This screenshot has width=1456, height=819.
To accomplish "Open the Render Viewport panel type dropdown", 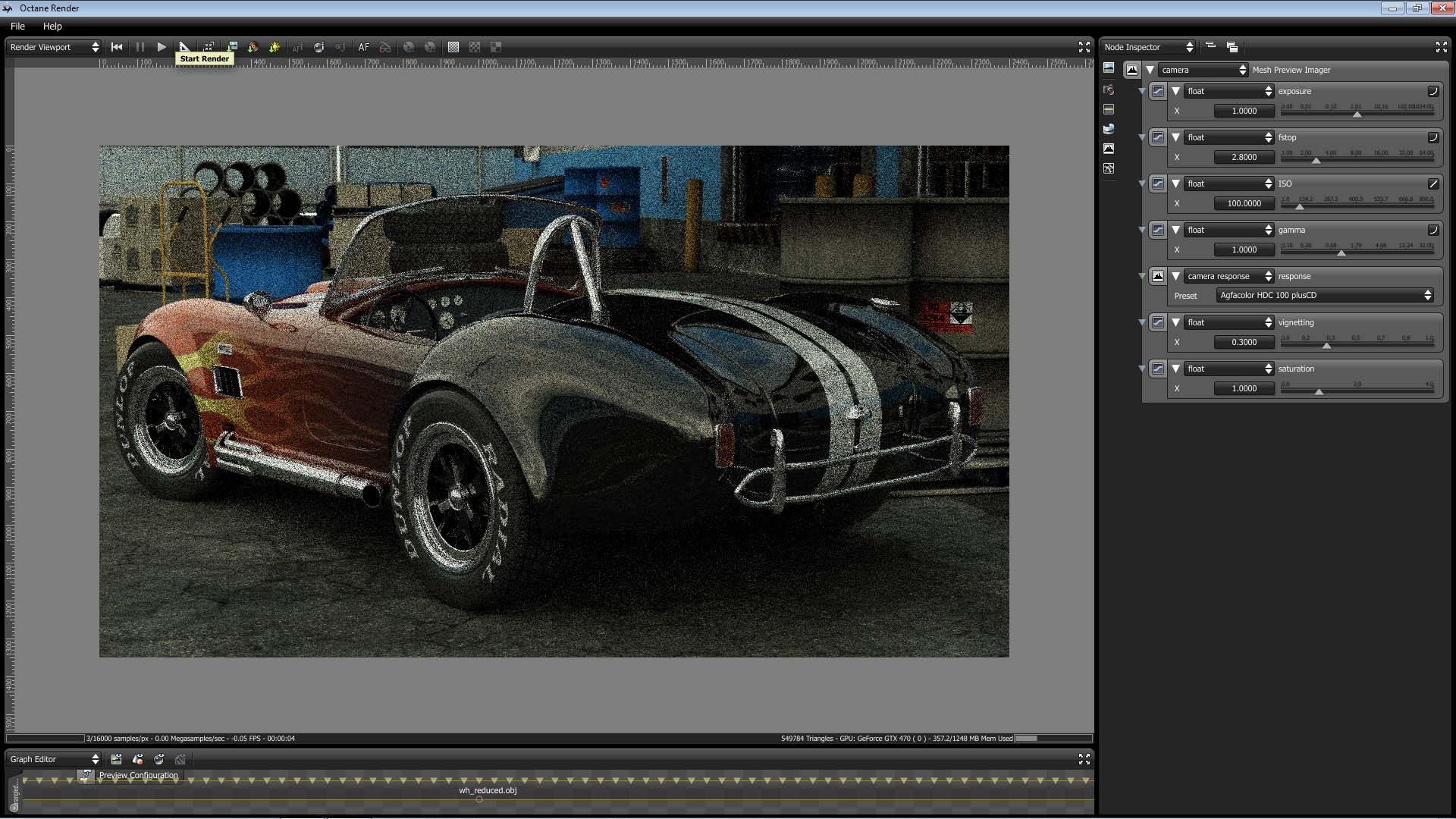I will pos(54,47).
